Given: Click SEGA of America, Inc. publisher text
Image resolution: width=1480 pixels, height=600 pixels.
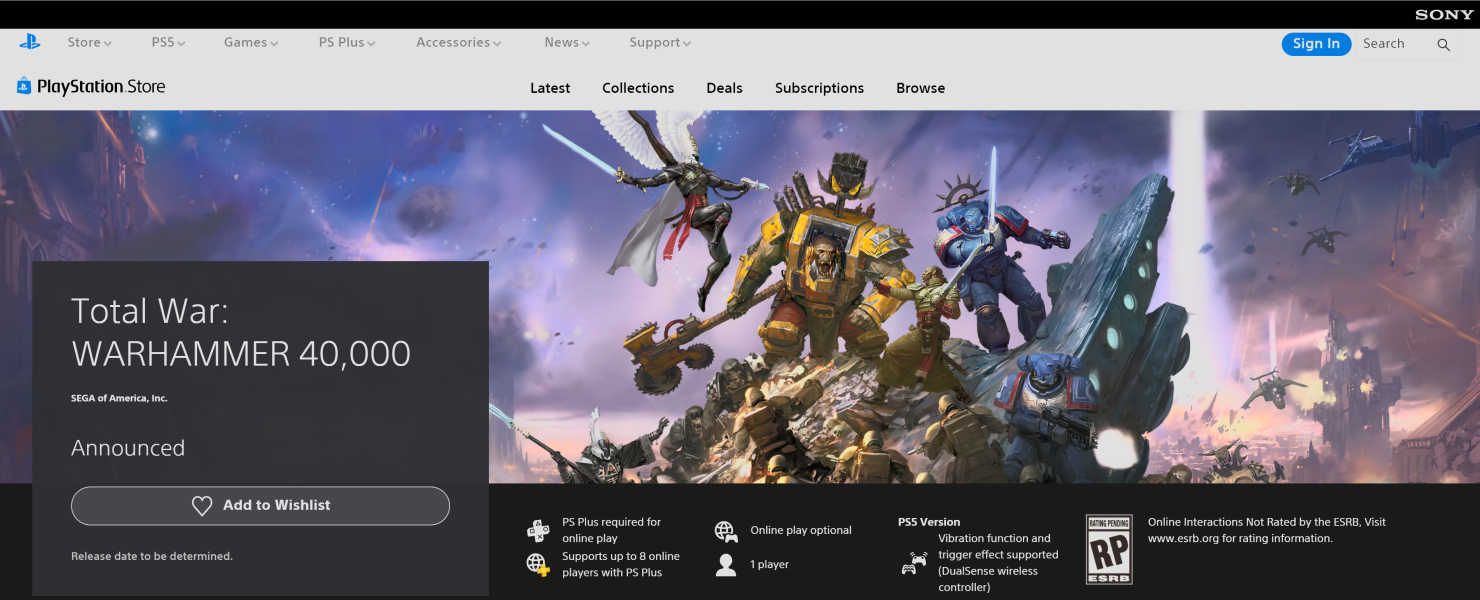Looking at the screenshot, I should [119, 399].
